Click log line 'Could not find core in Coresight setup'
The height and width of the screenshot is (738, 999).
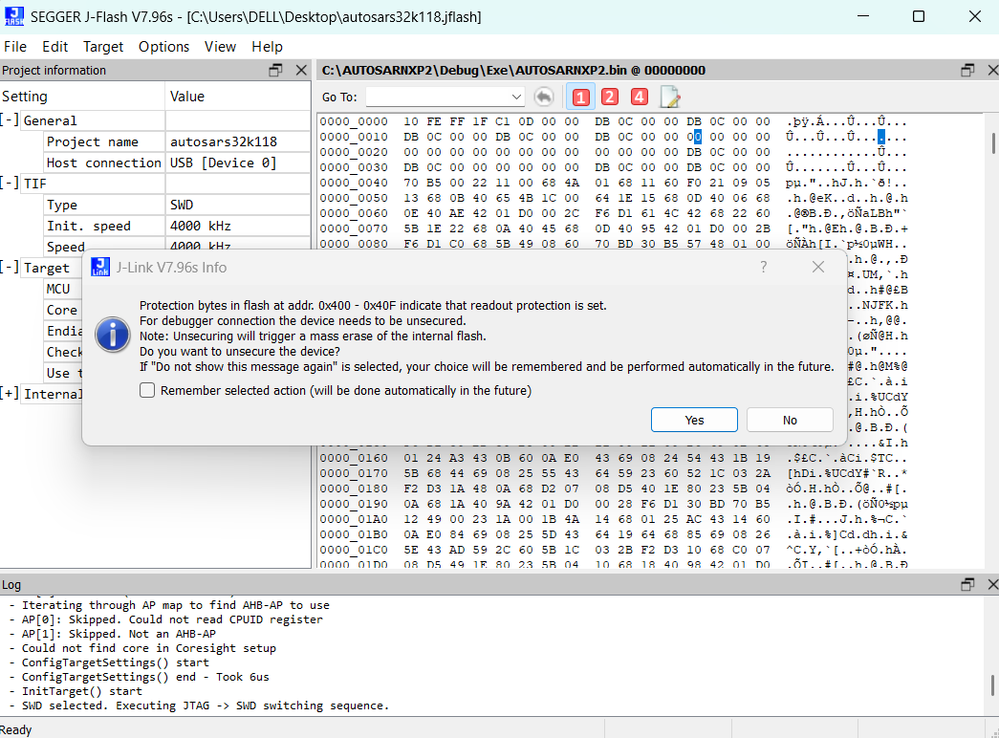click(148, 648)
